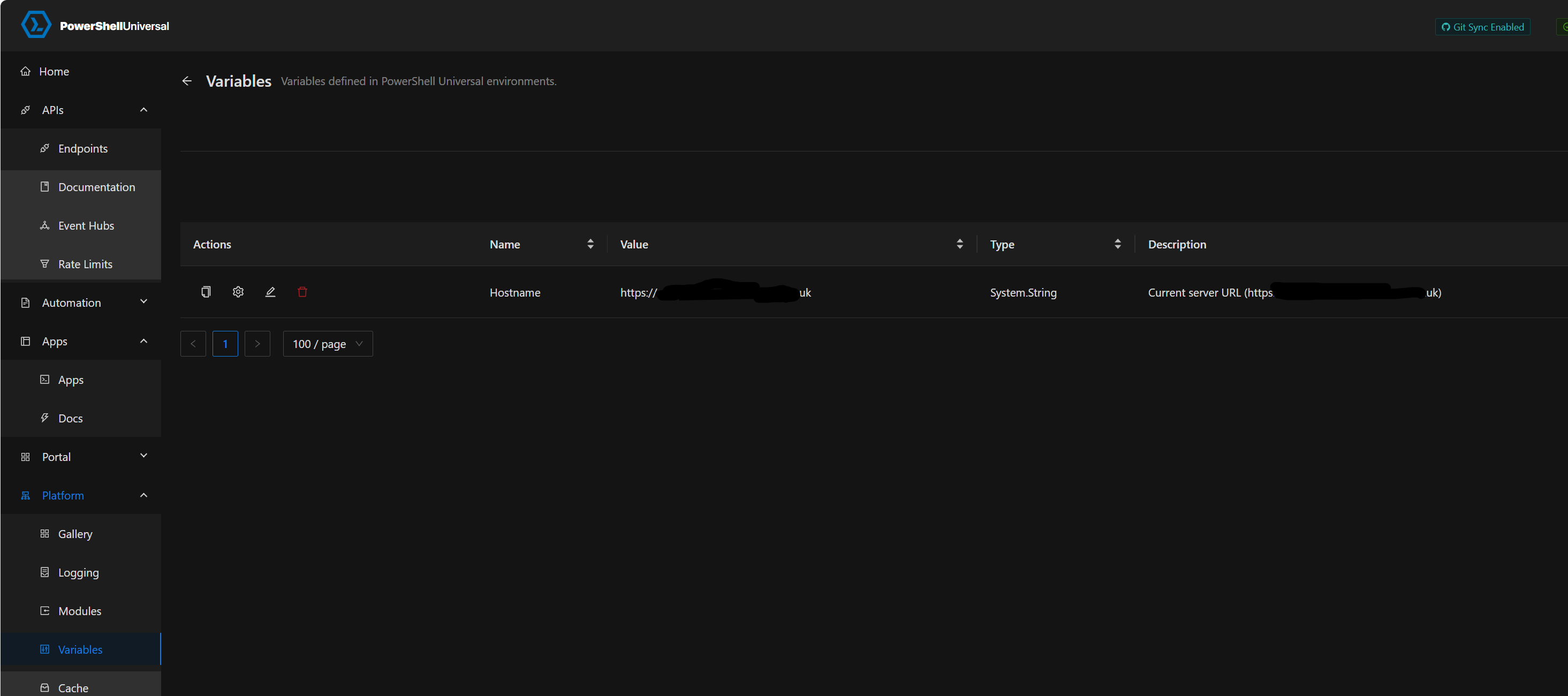Click the Hostname name cell
The image size is (1568, 696).
[x=515, y=292]
